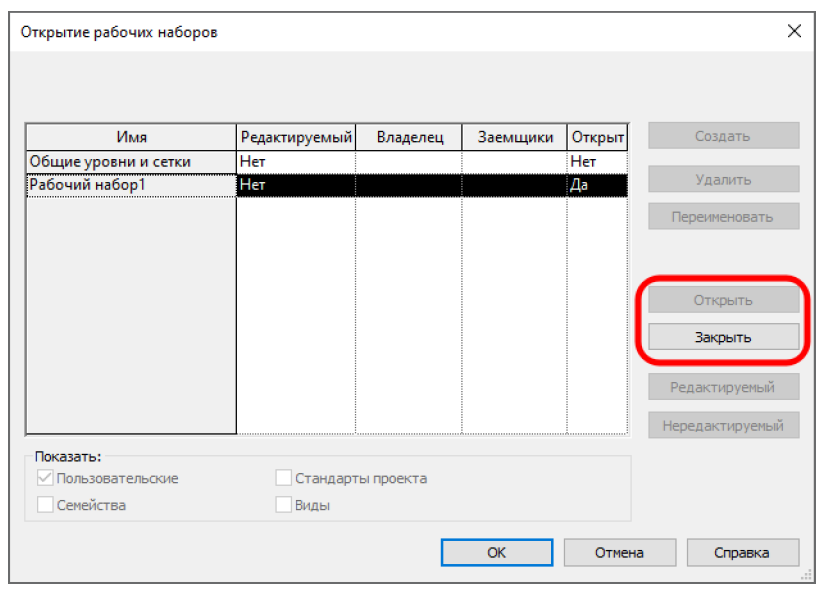Enable the Стандарты проекта checkbox

[x=284, y=478]
